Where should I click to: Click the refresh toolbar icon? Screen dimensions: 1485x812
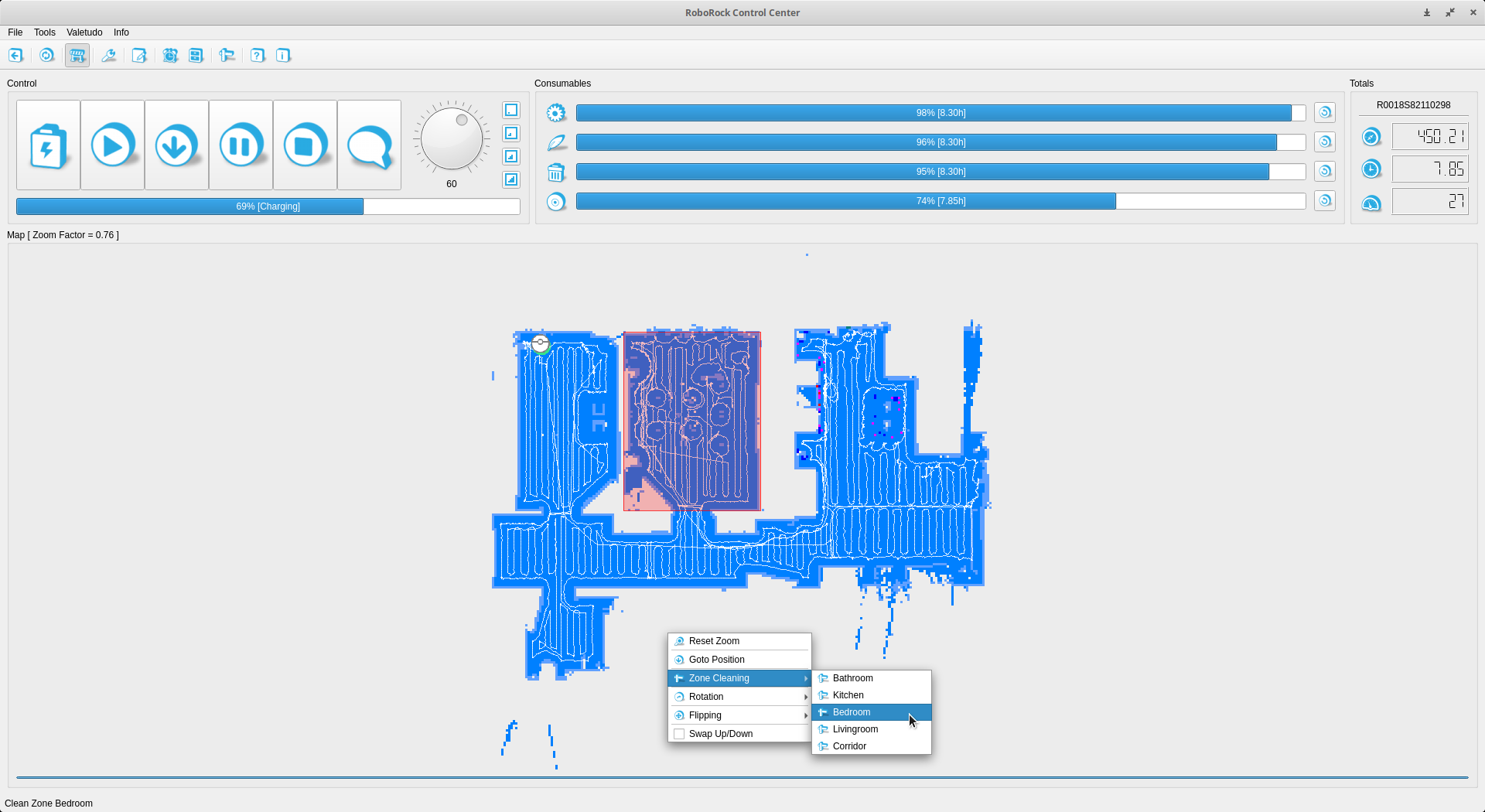point(46,55)
